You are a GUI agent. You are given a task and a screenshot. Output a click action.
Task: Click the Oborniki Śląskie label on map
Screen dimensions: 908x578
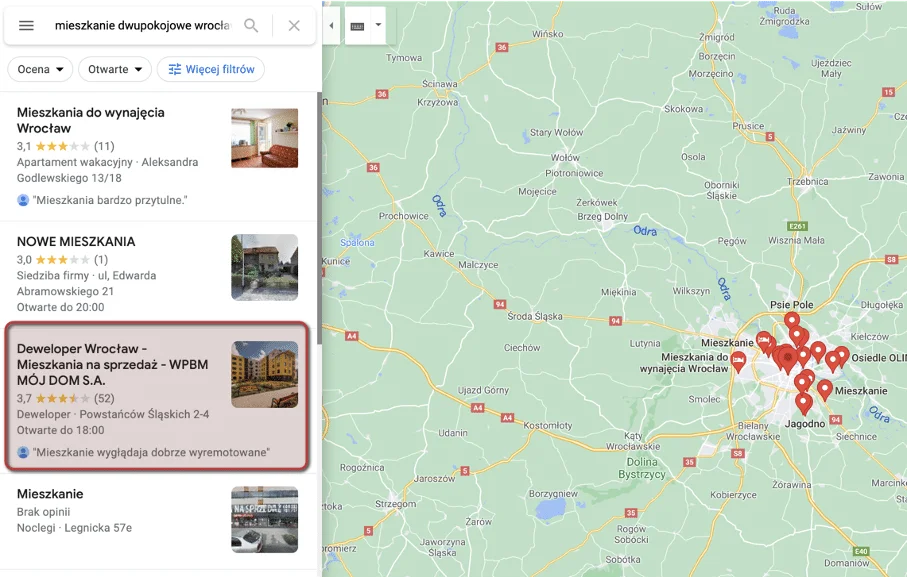[722, 191]
